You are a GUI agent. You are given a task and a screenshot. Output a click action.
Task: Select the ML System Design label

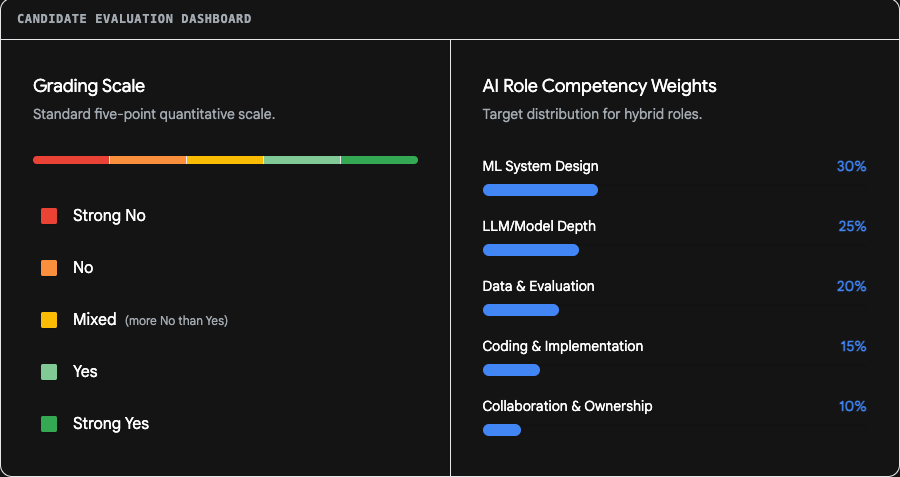coord(540,166)
